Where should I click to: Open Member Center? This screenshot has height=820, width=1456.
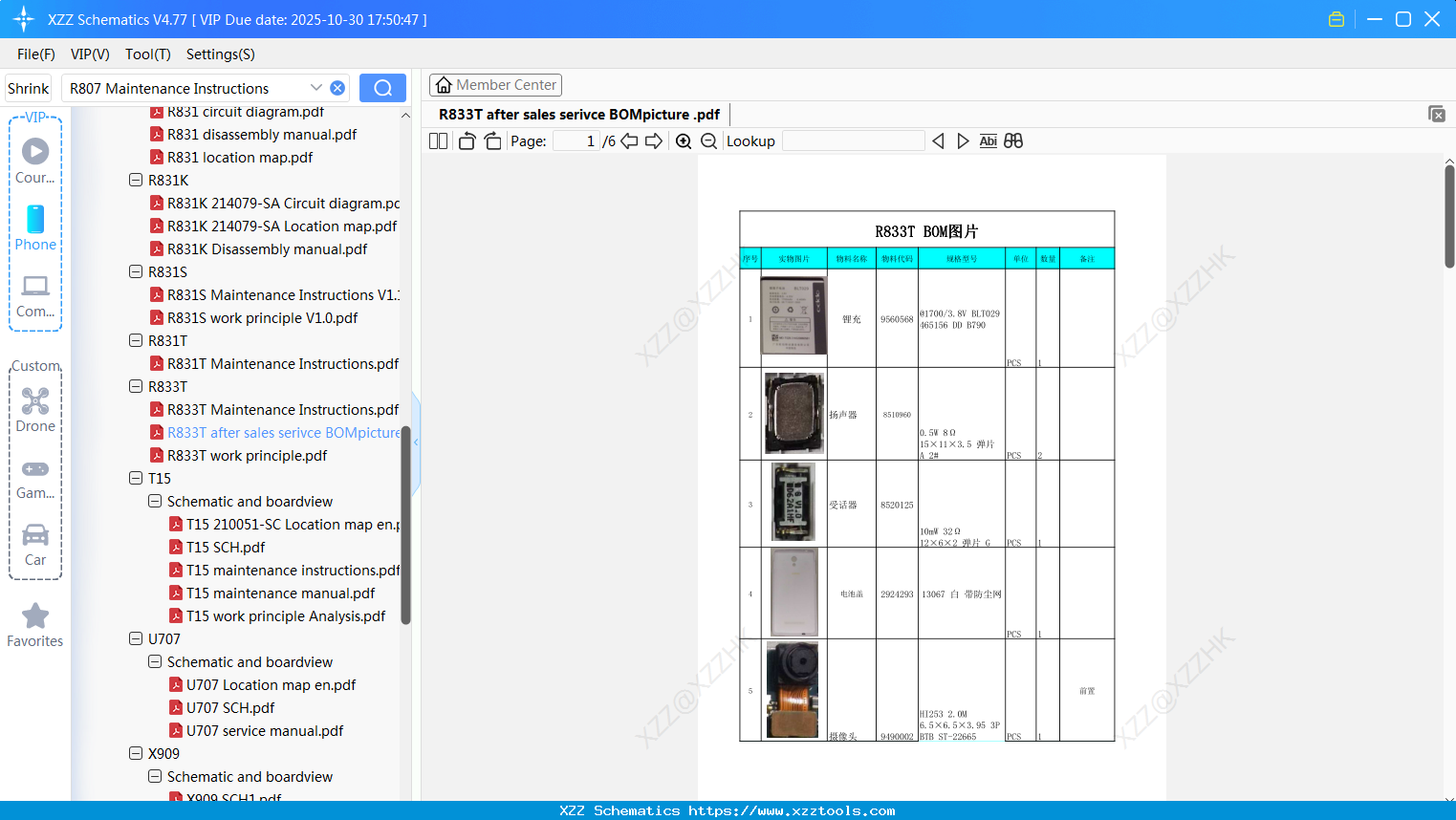click(x=495, y=85)
